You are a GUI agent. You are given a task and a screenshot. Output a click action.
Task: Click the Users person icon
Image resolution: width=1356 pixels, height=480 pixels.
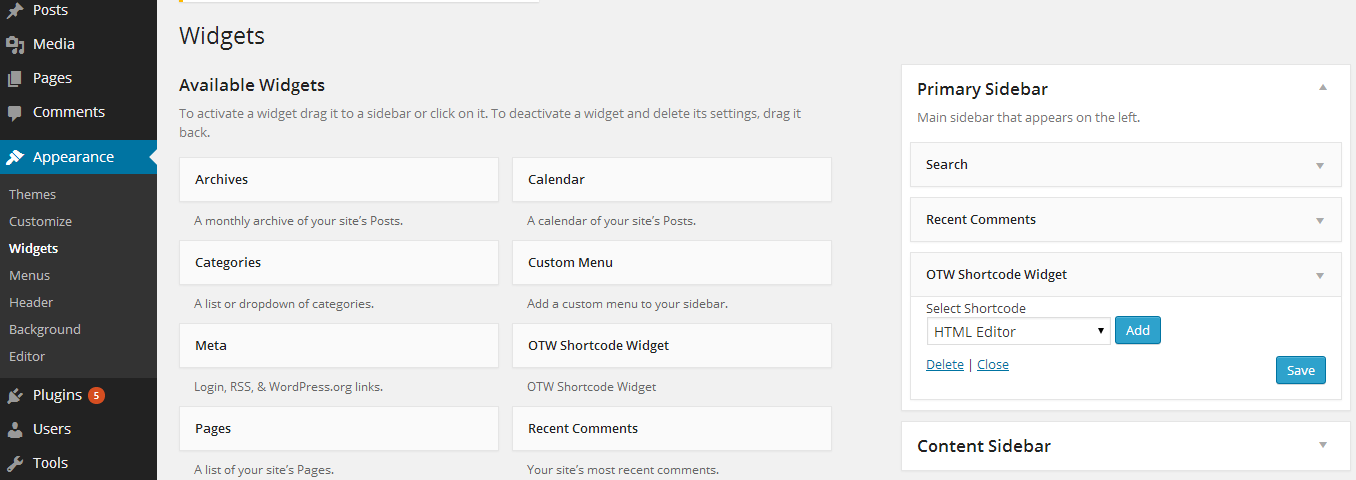coord(15,429)
